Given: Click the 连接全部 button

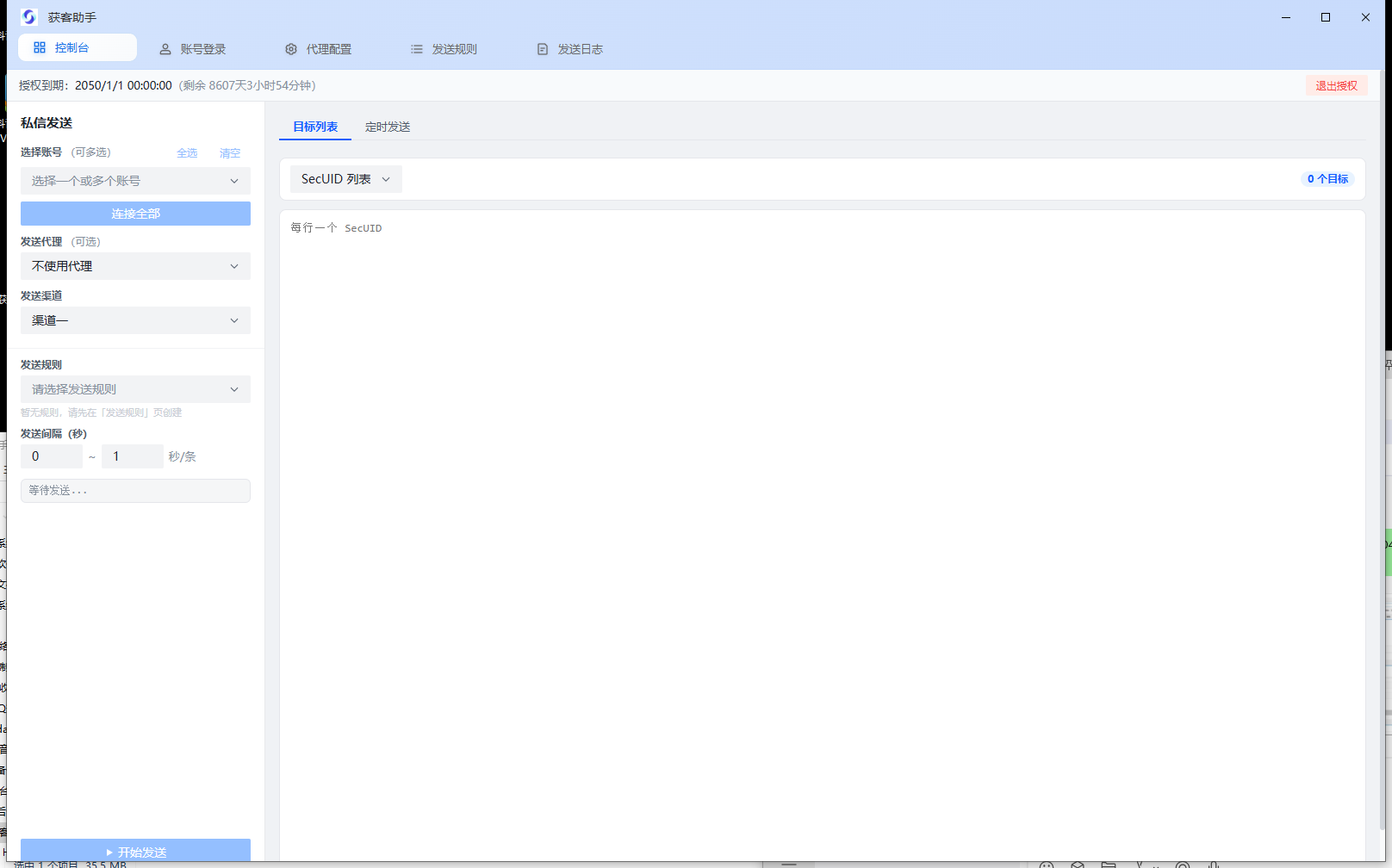Looking at the screenshot, I should (x=135, y=214).
